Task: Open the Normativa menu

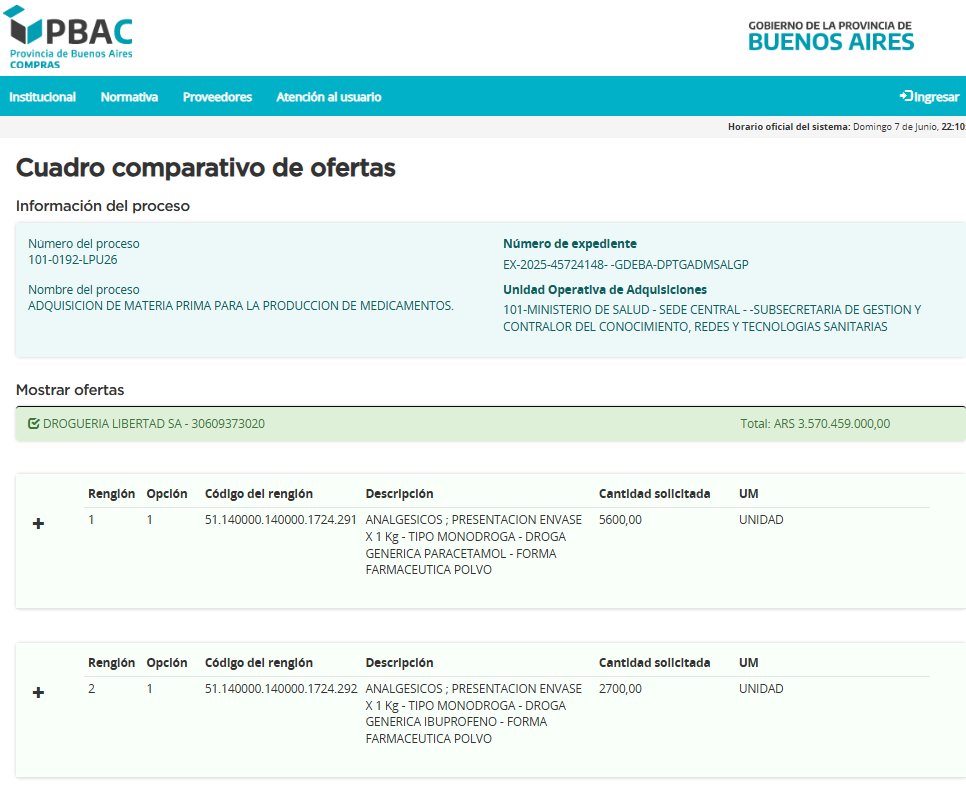Action: tap(129, 97)
